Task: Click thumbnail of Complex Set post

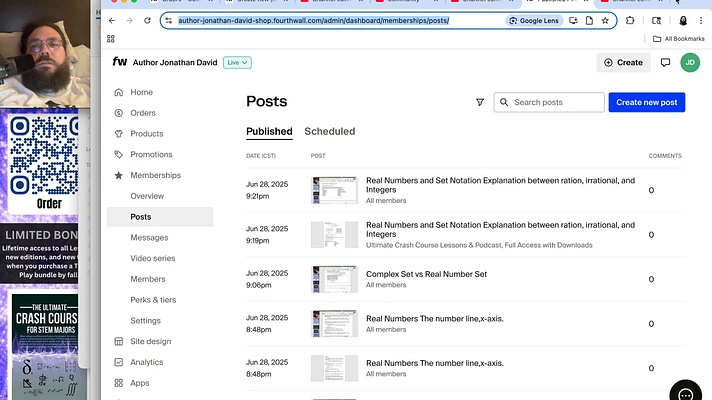Action: click(x=334, y=279)
